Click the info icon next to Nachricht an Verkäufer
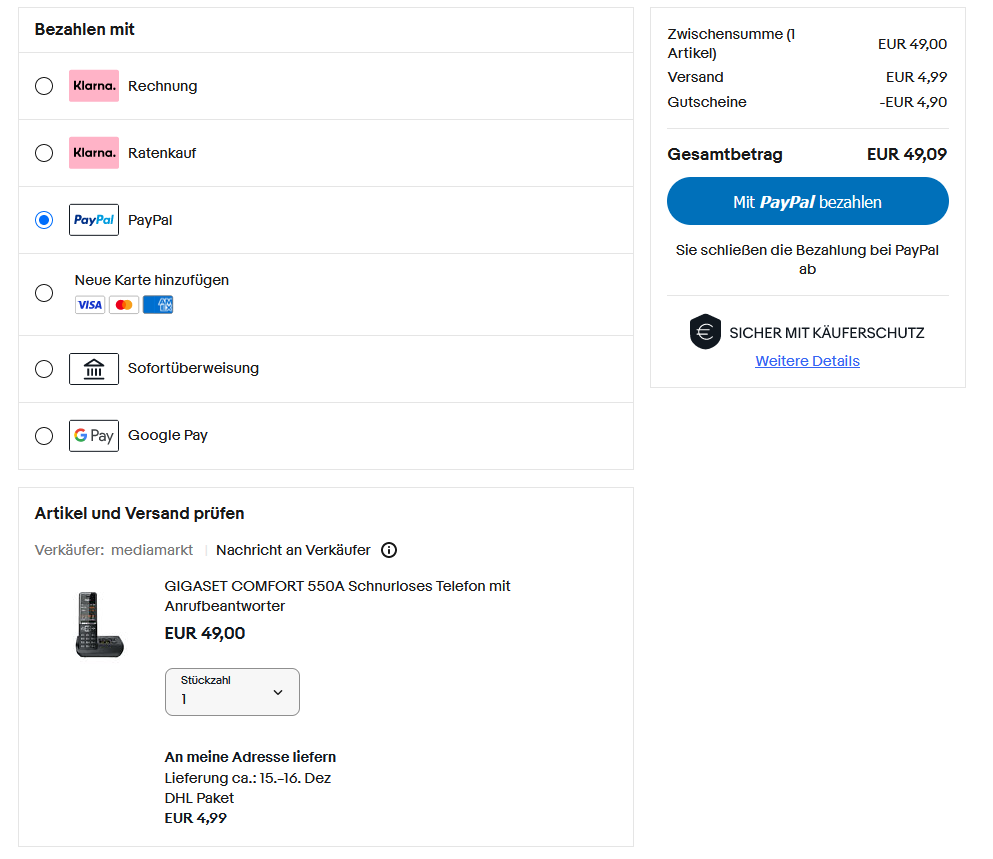 click(x=390, y=550)
